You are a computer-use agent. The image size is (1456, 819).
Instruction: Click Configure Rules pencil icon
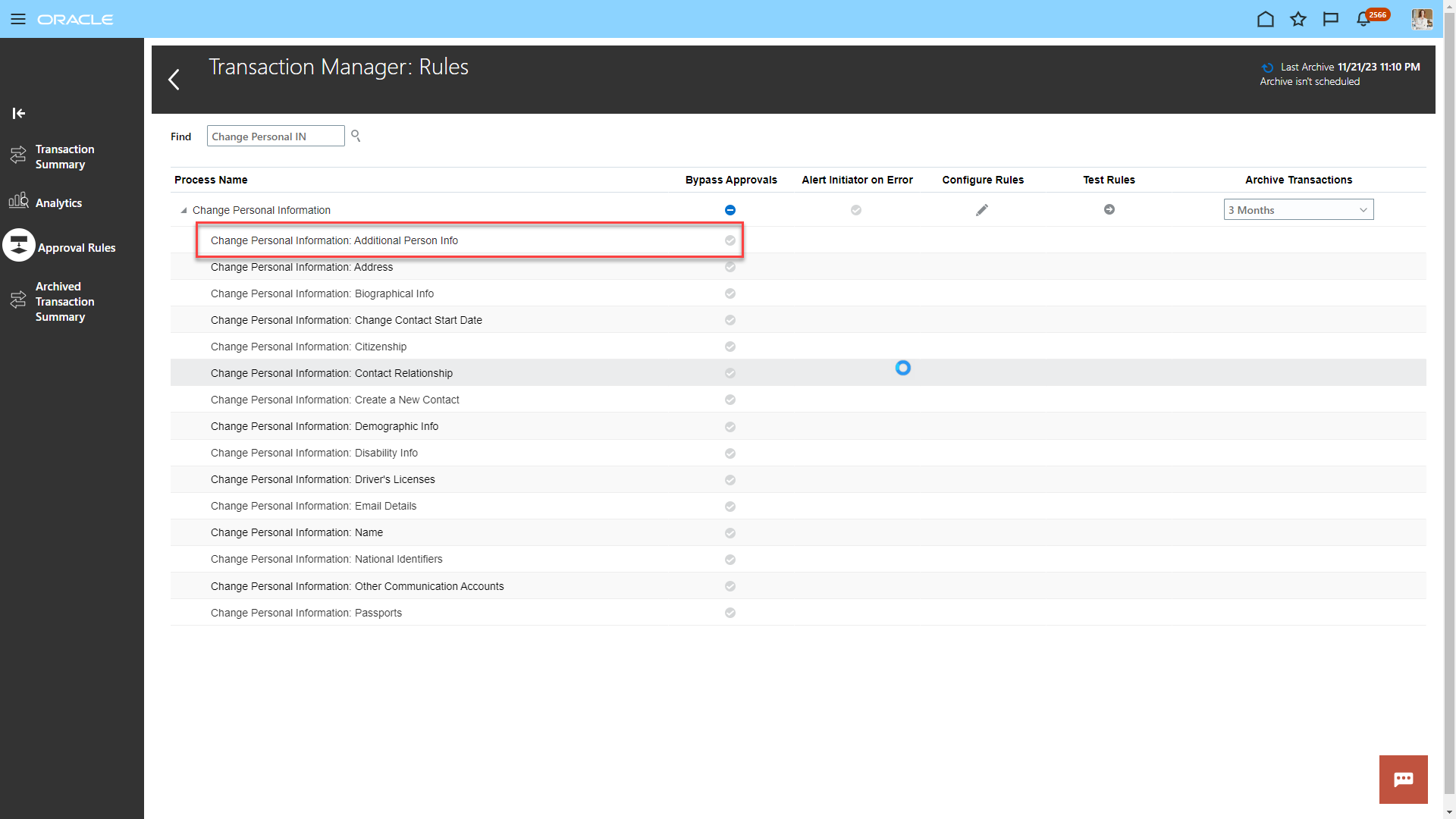(982, 210)
